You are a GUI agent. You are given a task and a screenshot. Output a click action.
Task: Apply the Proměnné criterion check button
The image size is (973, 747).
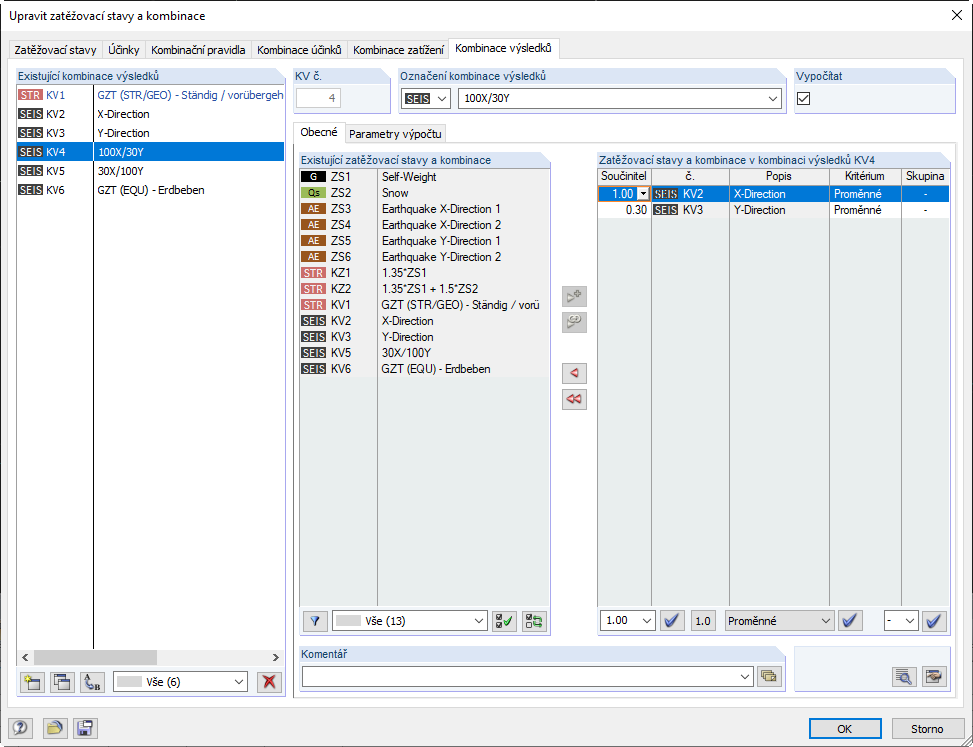click(x=850, y=620)
